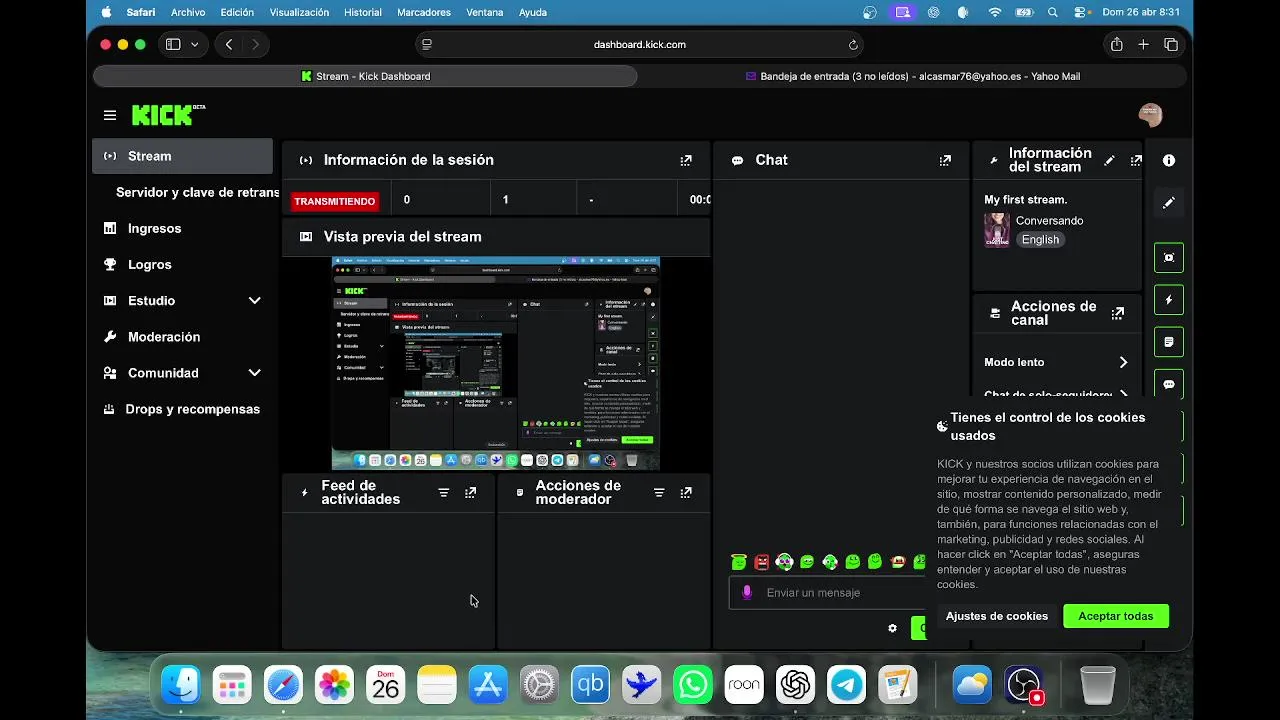Accept all cookies with Aceptar todas
The width and height of the screenshot is (1280, 720).
pos(1116,616)
